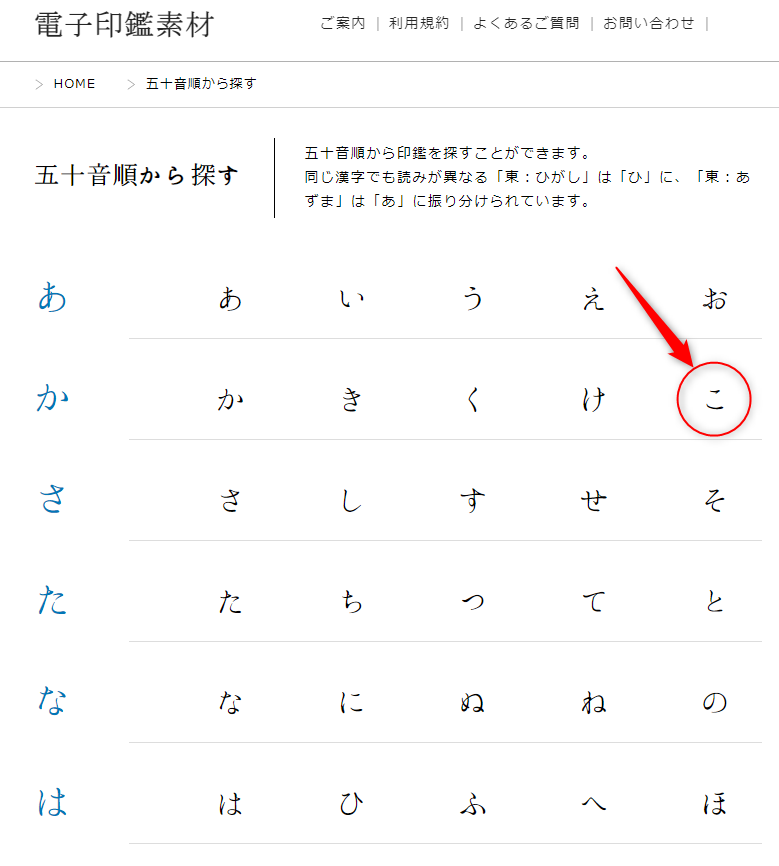Viewport: 779px width, 866px height.
Task: Choose the に kana link
Action: point(351,703)
